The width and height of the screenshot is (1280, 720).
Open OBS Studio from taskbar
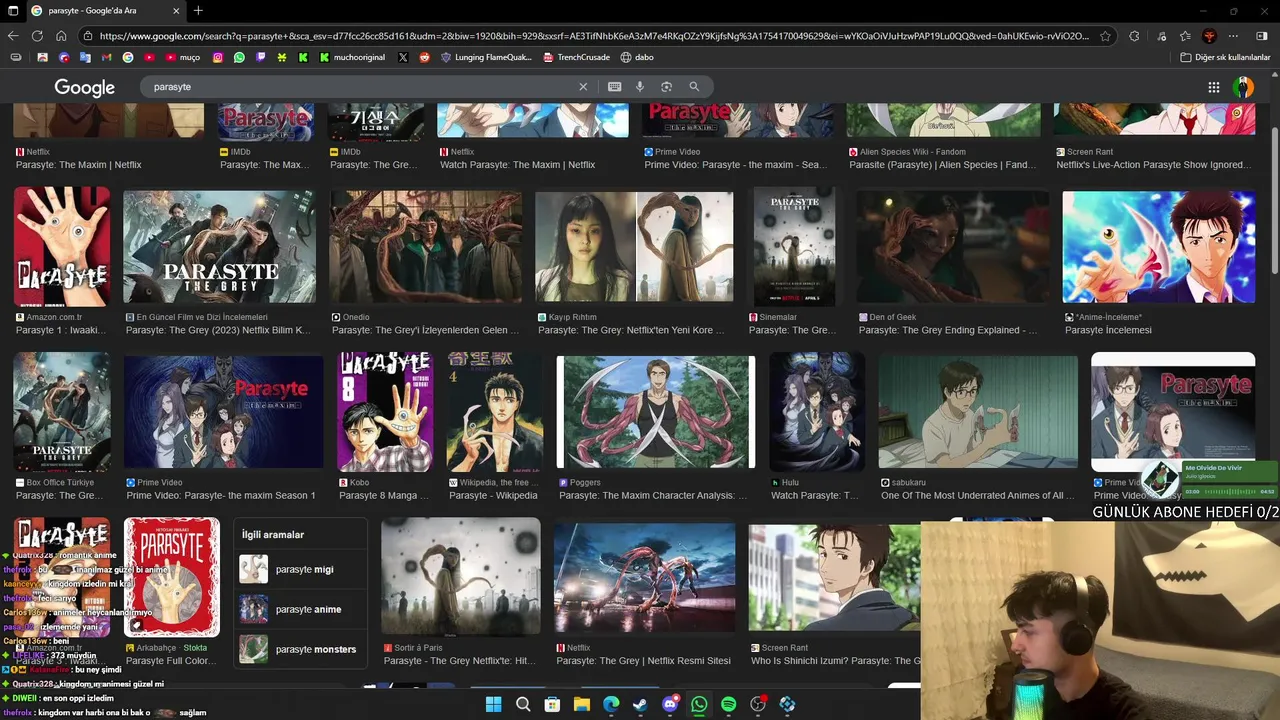[x=758, y=704]
